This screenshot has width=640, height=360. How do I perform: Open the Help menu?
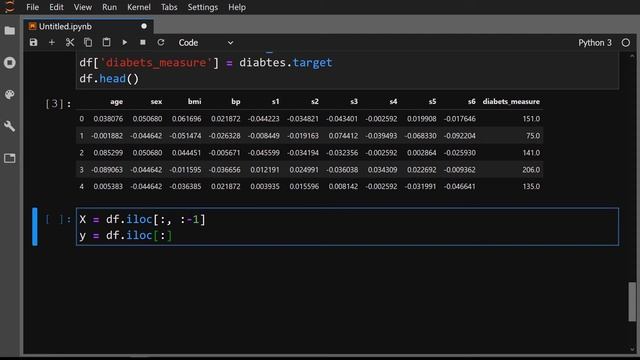pos(237,7)
